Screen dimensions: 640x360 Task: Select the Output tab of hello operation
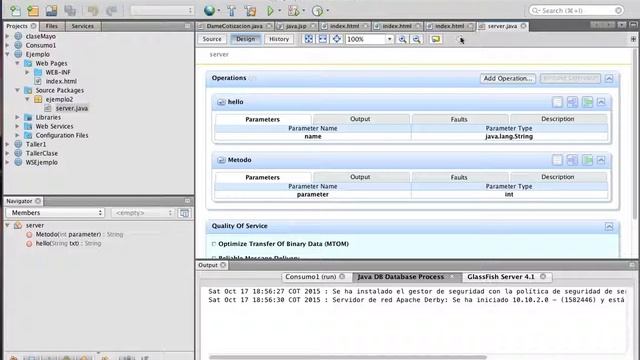360,119
